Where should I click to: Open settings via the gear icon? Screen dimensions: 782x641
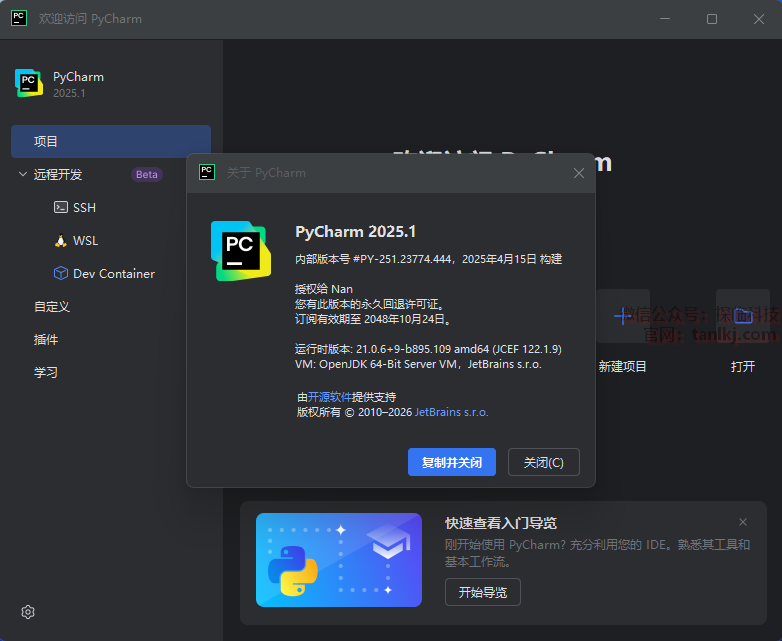click(x=28, y=612)
